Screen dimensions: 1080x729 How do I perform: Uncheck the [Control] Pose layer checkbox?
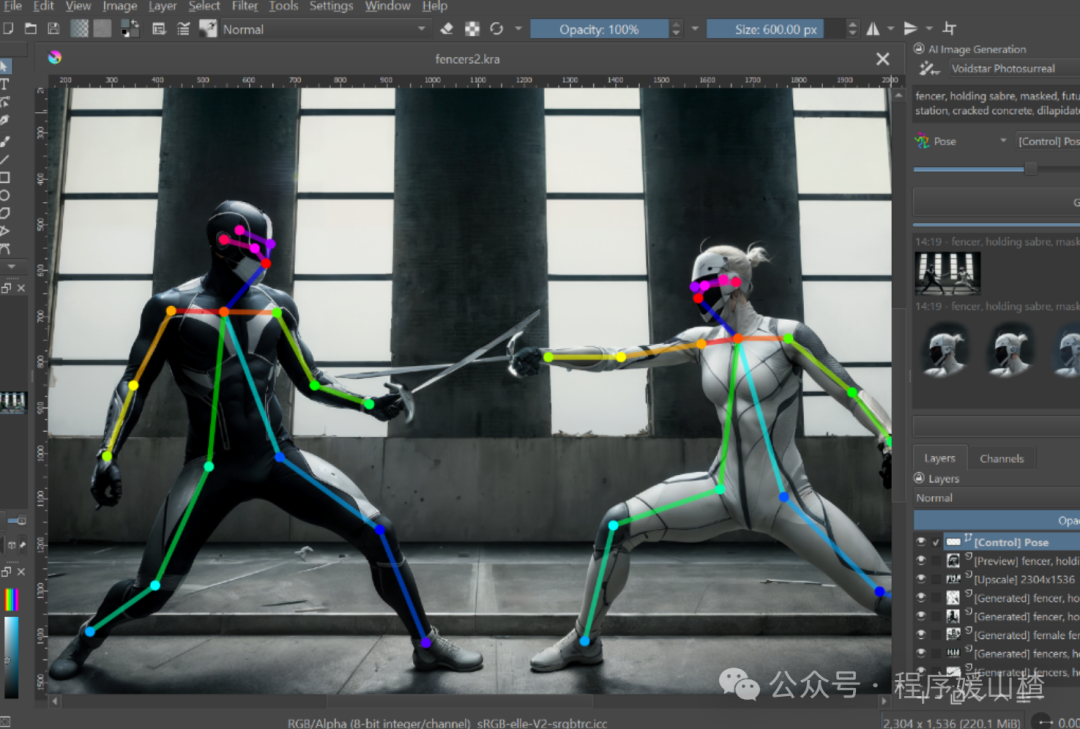936,542
